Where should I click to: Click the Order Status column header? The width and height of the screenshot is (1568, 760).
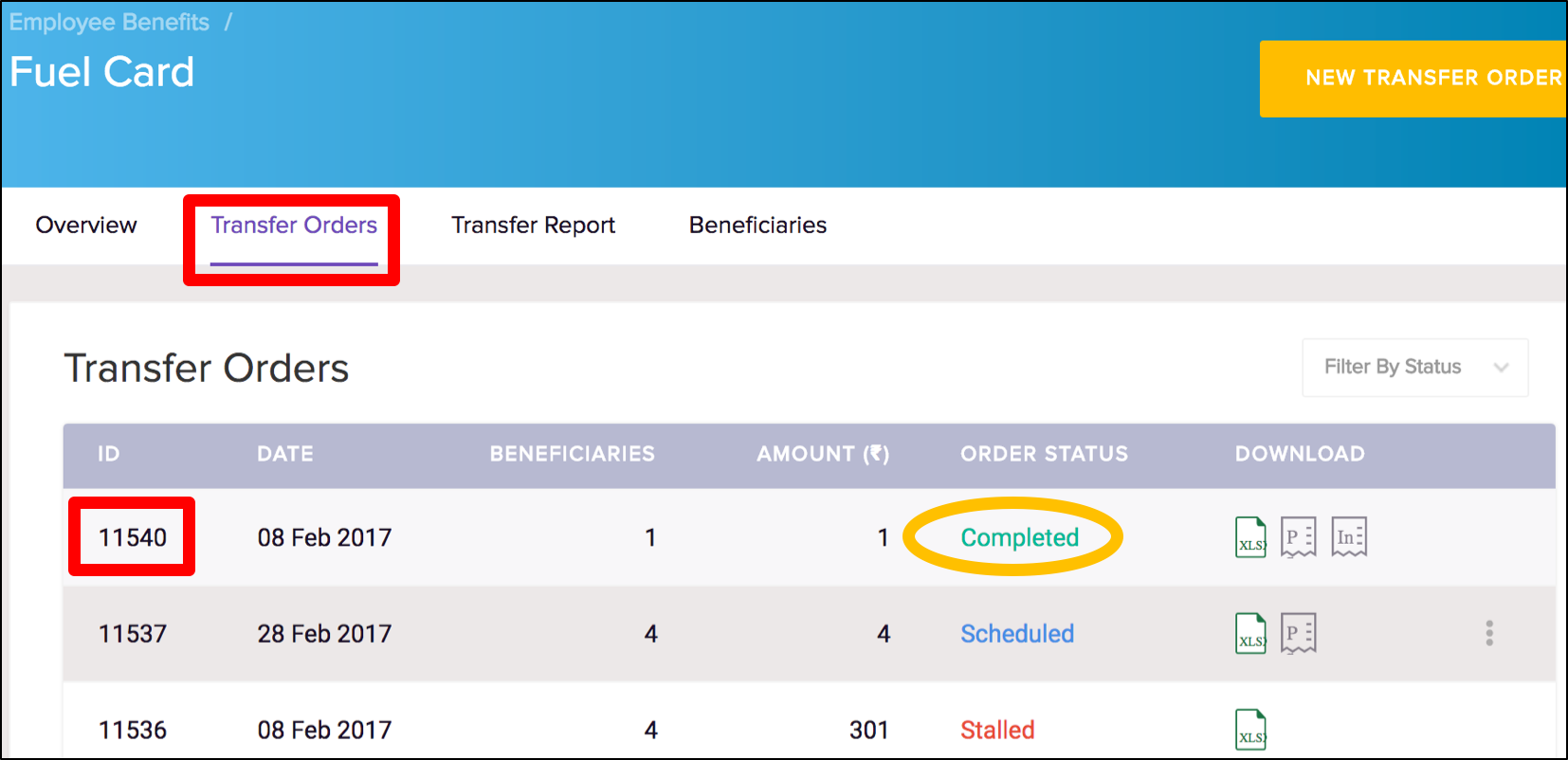click(1044, 454)
